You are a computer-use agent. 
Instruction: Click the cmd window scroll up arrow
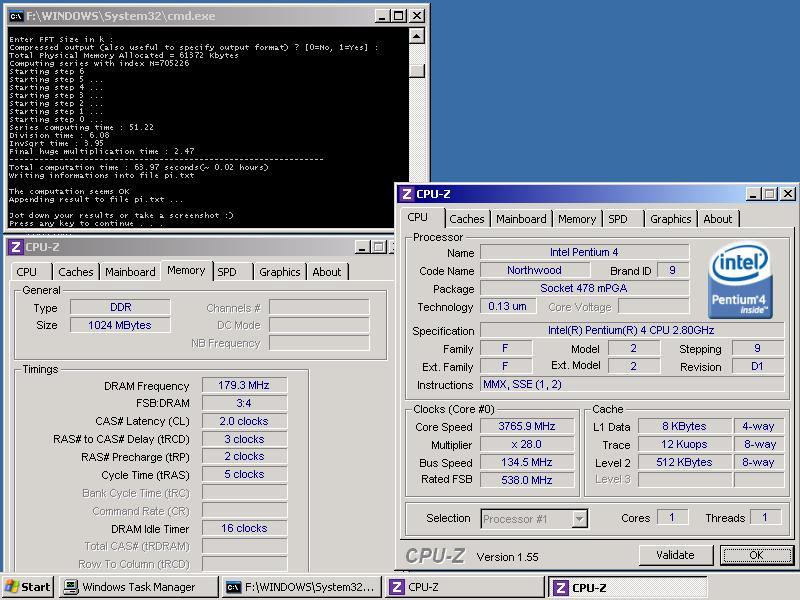pos(417,36)
